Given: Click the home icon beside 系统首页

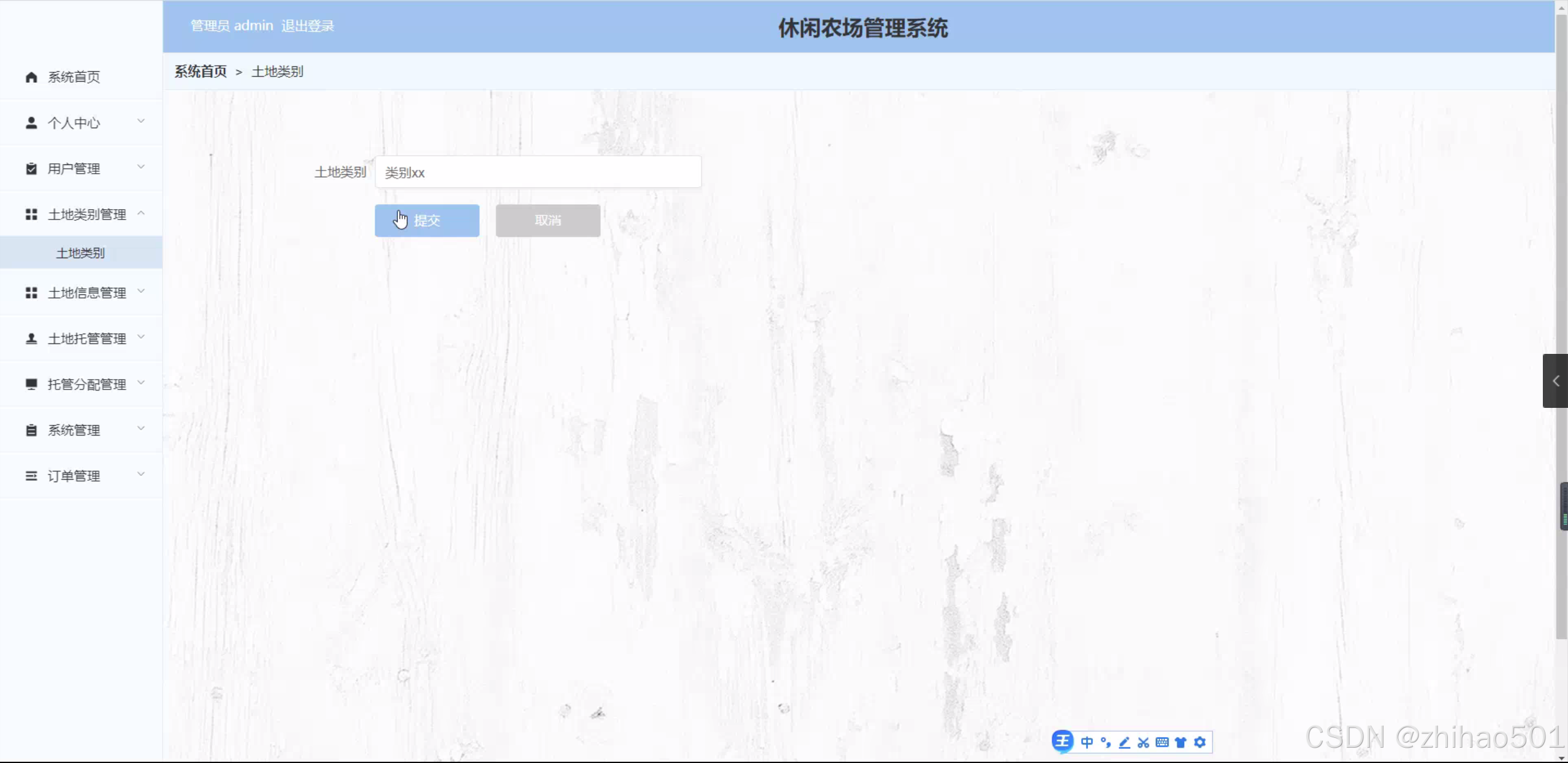Looking at the screenshot, I should [31, 77].
